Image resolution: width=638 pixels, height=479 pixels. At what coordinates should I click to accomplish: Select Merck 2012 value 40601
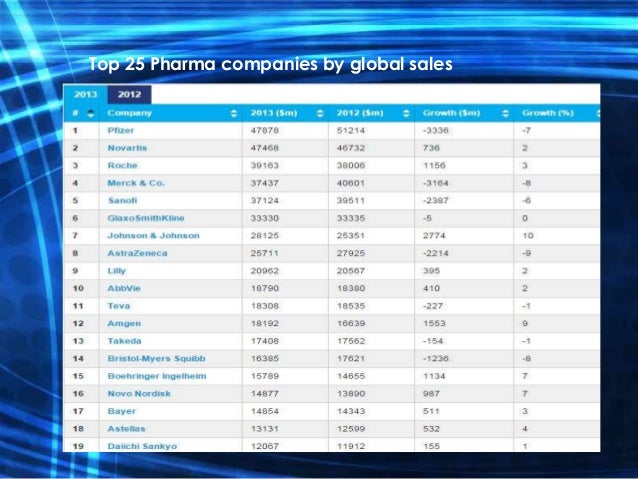[351, 183]
